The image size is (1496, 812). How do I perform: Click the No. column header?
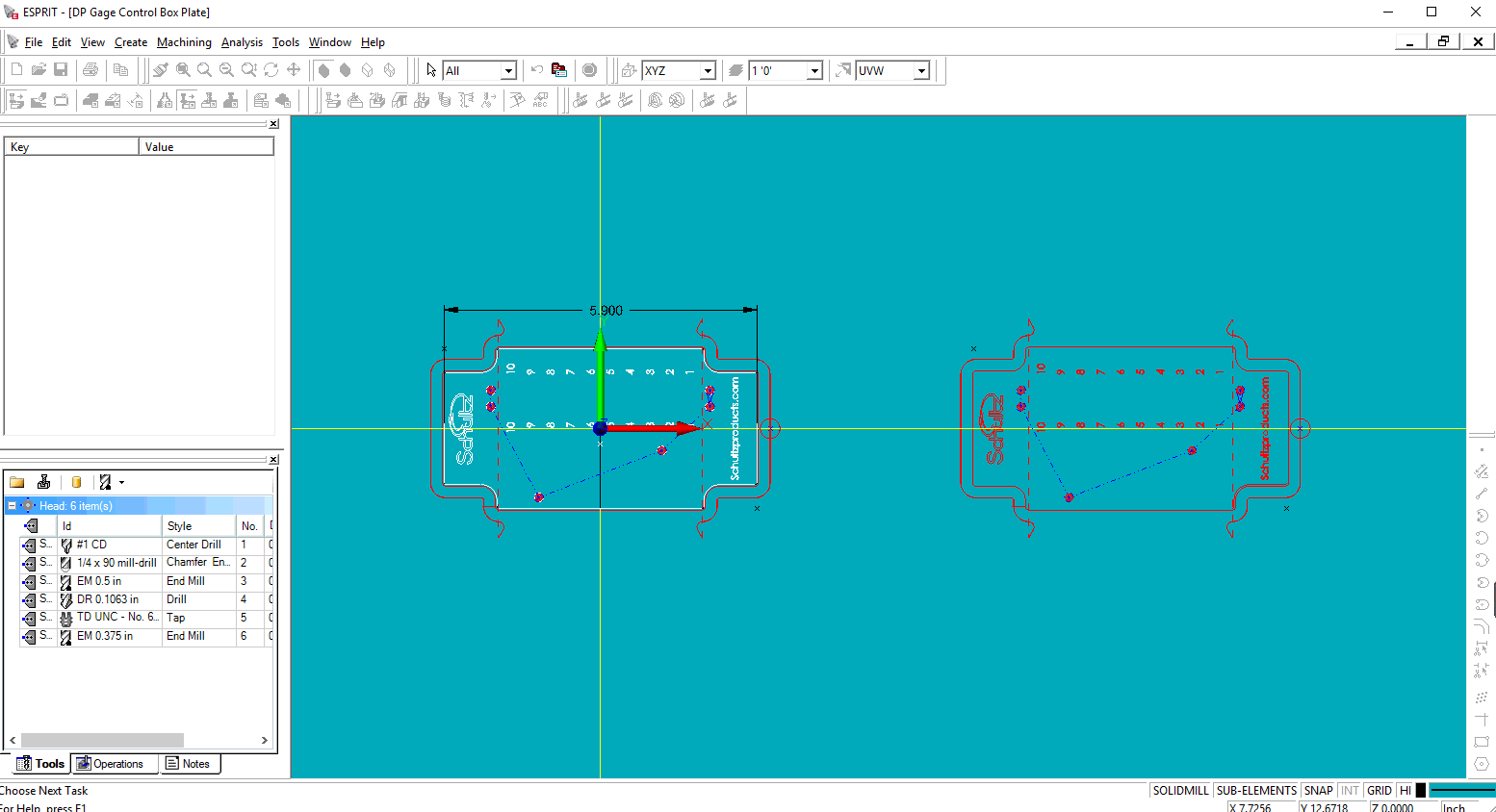[x=250, y=526]
